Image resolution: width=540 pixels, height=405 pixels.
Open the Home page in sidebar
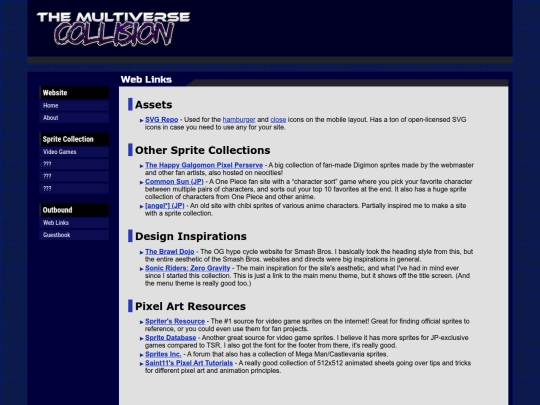[74, 105]
